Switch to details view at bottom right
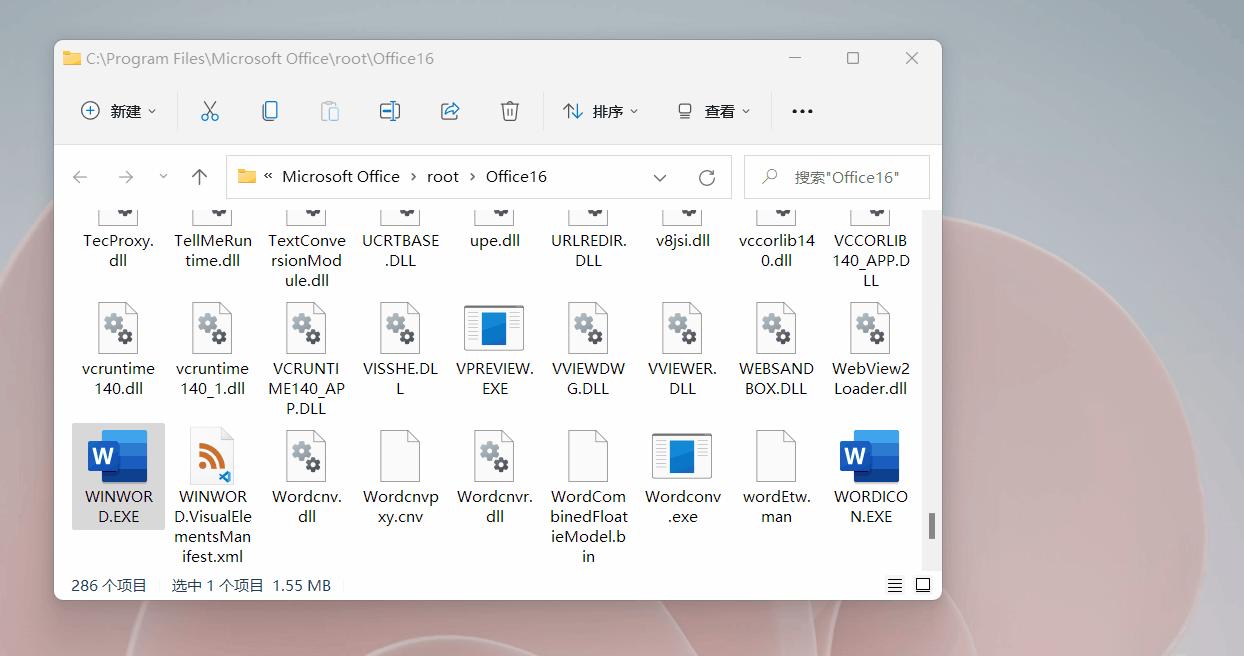Screen dimensions: 1244x656 (x=893, y=584)
